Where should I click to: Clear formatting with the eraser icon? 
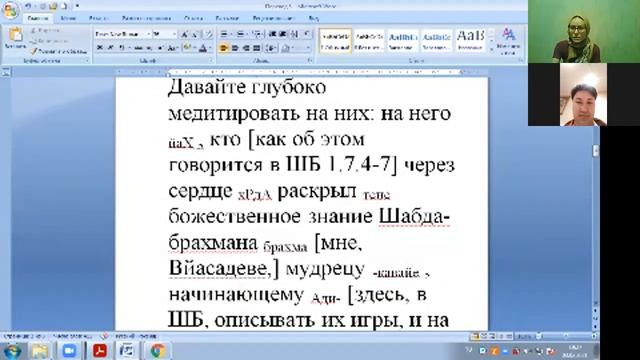point(208,34)
